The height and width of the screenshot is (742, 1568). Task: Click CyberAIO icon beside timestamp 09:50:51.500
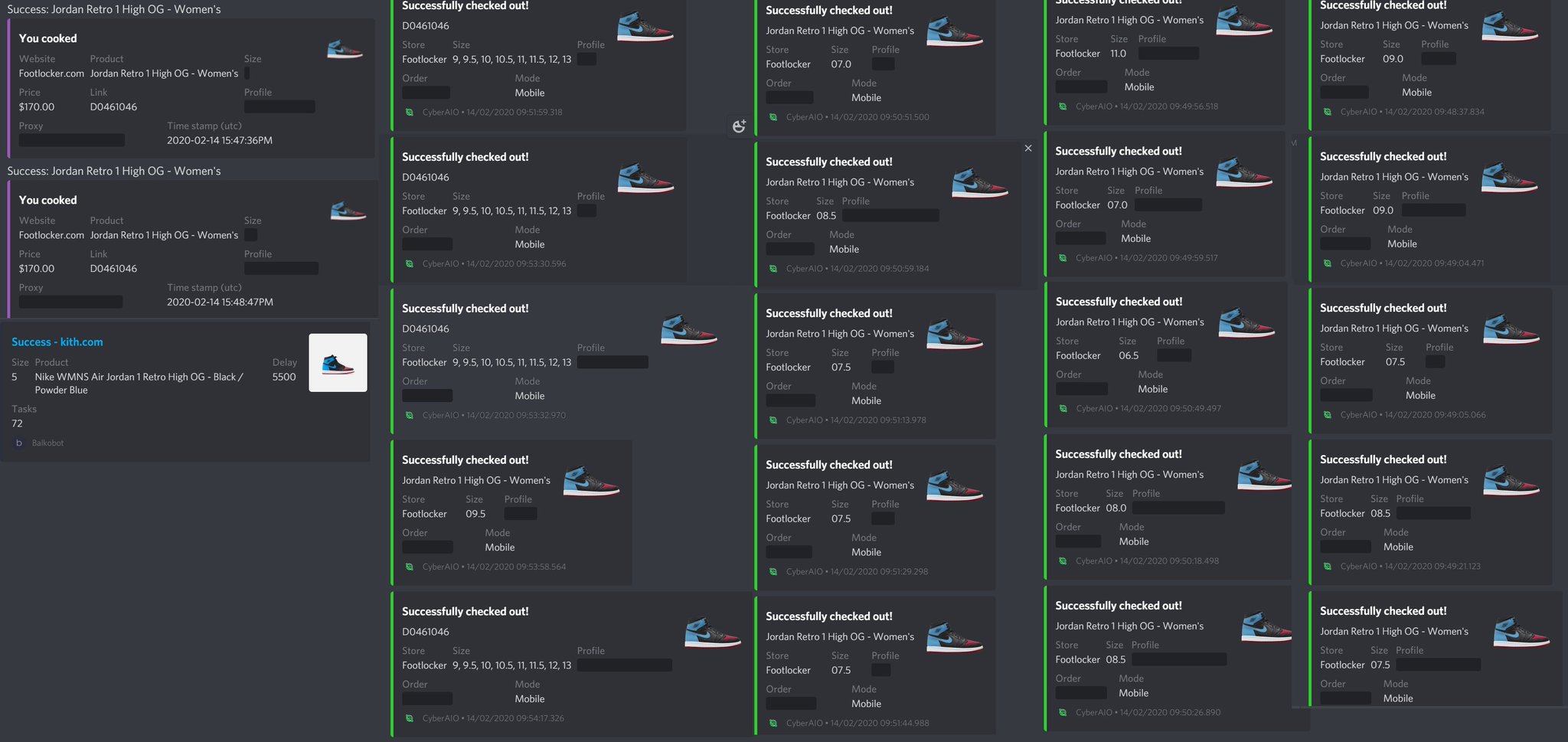(x=773, y=117)
